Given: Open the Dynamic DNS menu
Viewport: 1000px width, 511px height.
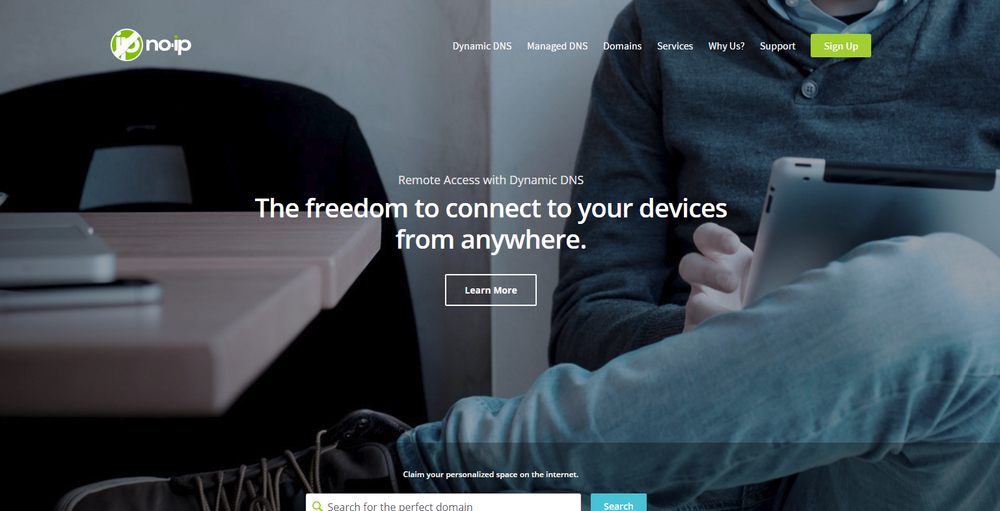Looking at the screenshot, I should point(482,46).
